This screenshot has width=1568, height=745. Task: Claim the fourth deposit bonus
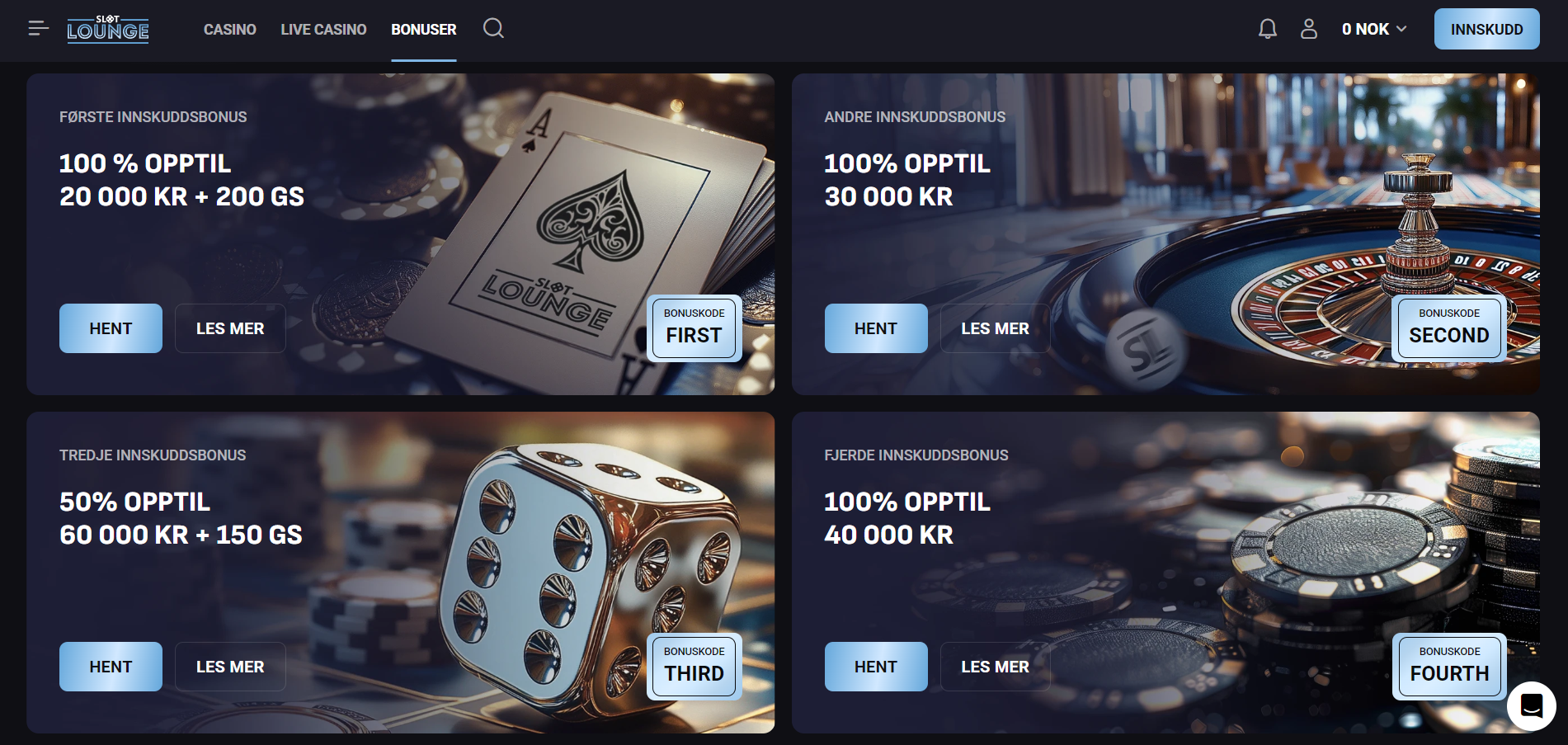pyautogui.click(x=875, y=667)
